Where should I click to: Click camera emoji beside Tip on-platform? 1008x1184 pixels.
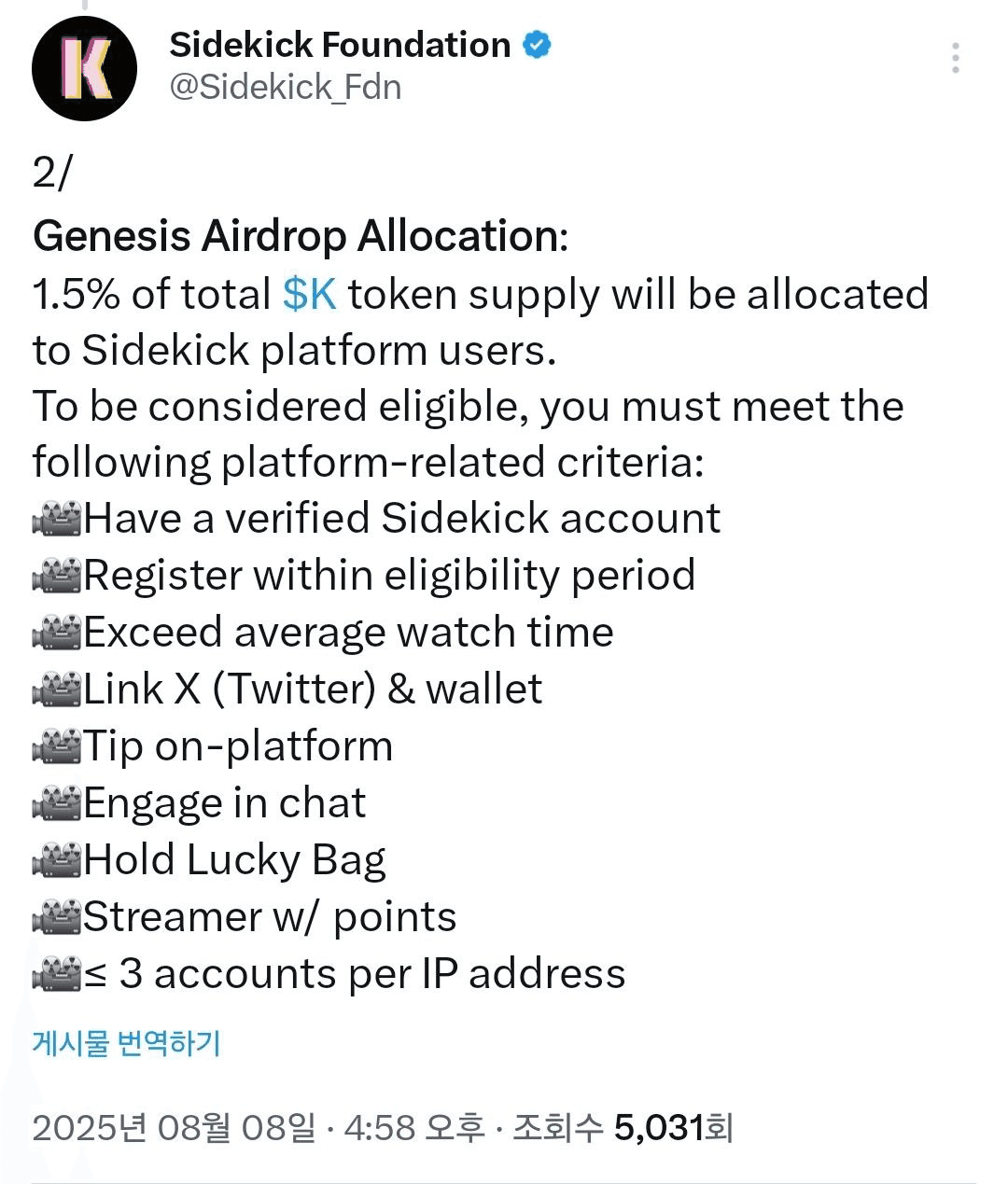[x=58, y=746]
